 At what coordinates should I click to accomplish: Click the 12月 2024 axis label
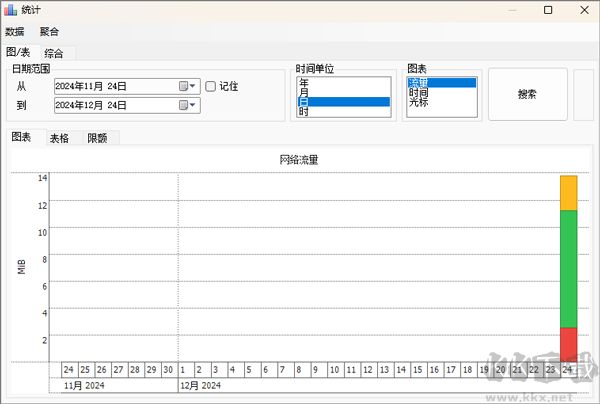click(x=201, y=385)
